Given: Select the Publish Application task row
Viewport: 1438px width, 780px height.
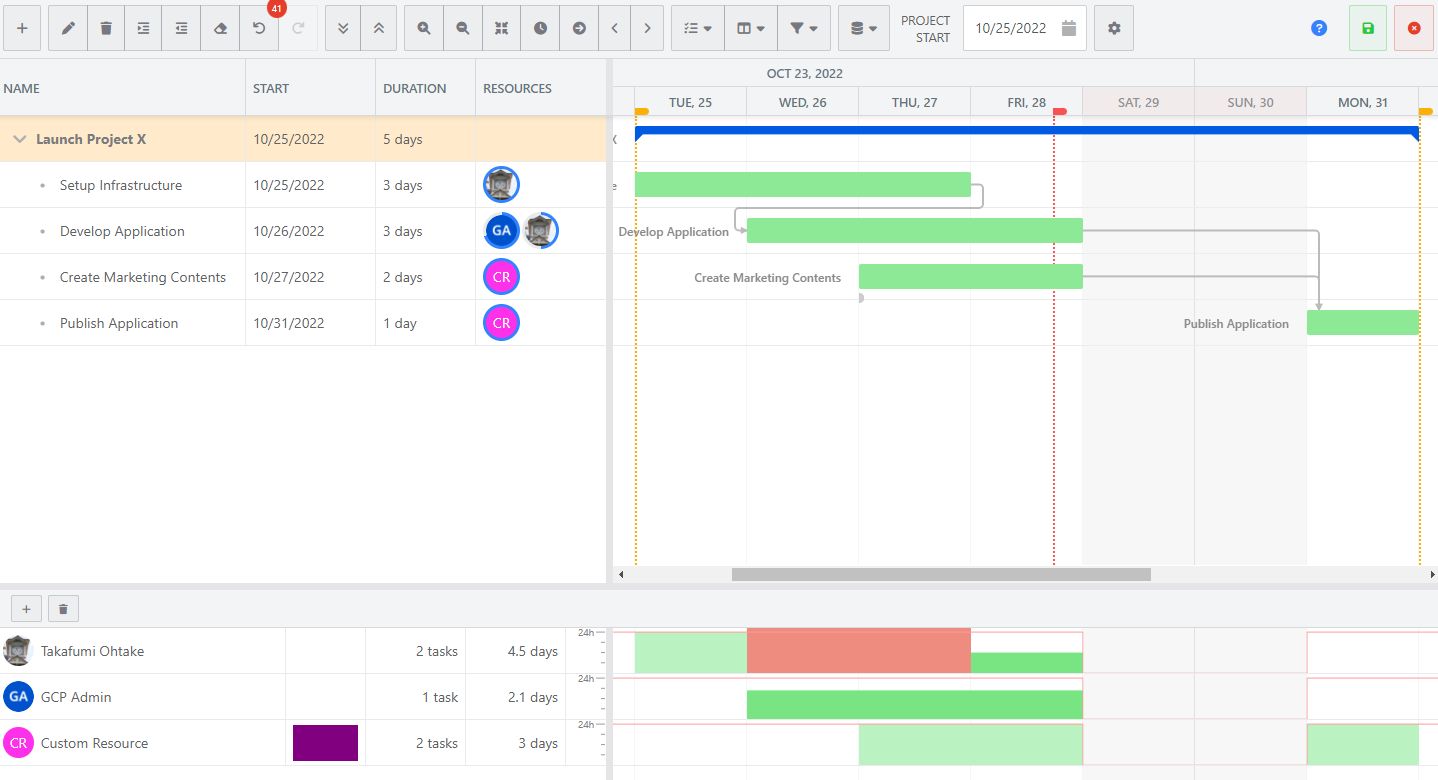Looking at the screenshot, I should point(119,323).
